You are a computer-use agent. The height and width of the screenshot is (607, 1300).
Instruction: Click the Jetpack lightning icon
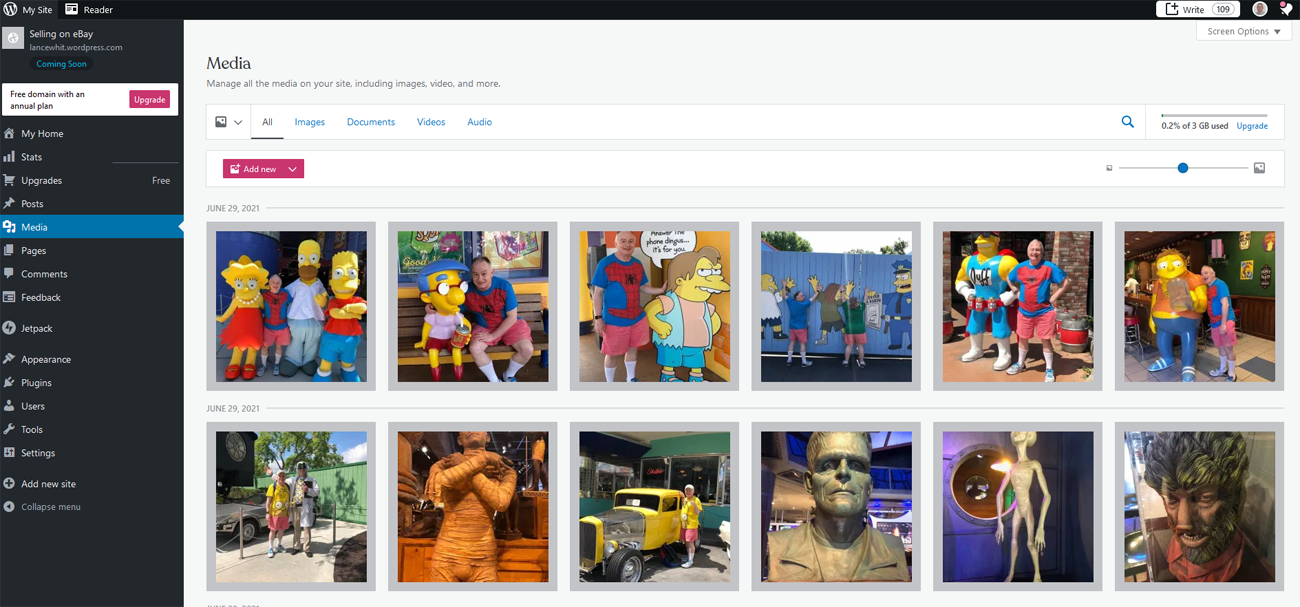pos(9,328)
